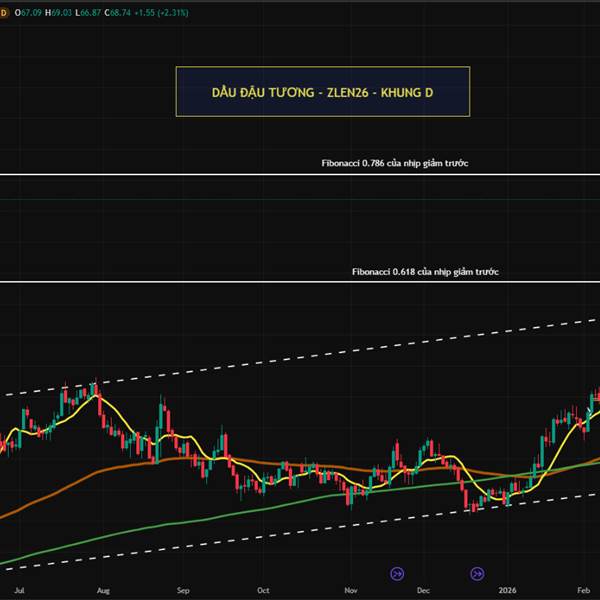Click the +1.55 (+2.31%) change value

click(x=161, y=13)
